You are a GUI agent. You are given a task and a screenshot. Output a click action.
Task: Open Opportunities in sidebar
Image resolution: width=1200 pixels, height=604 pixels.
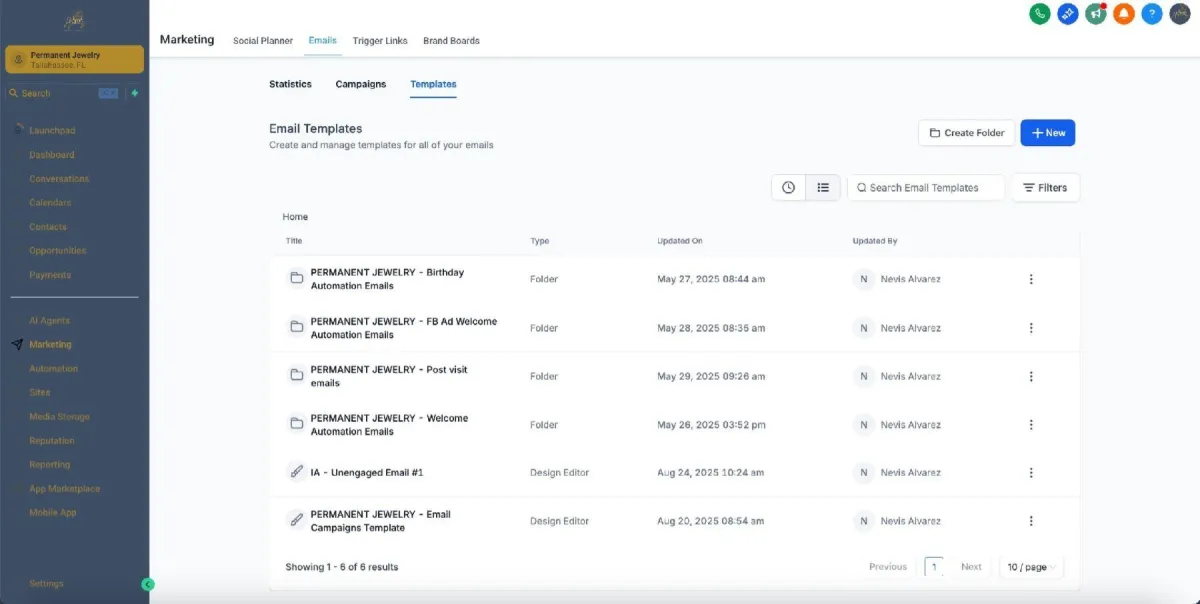pyautogui.click(x=58, y=251)
